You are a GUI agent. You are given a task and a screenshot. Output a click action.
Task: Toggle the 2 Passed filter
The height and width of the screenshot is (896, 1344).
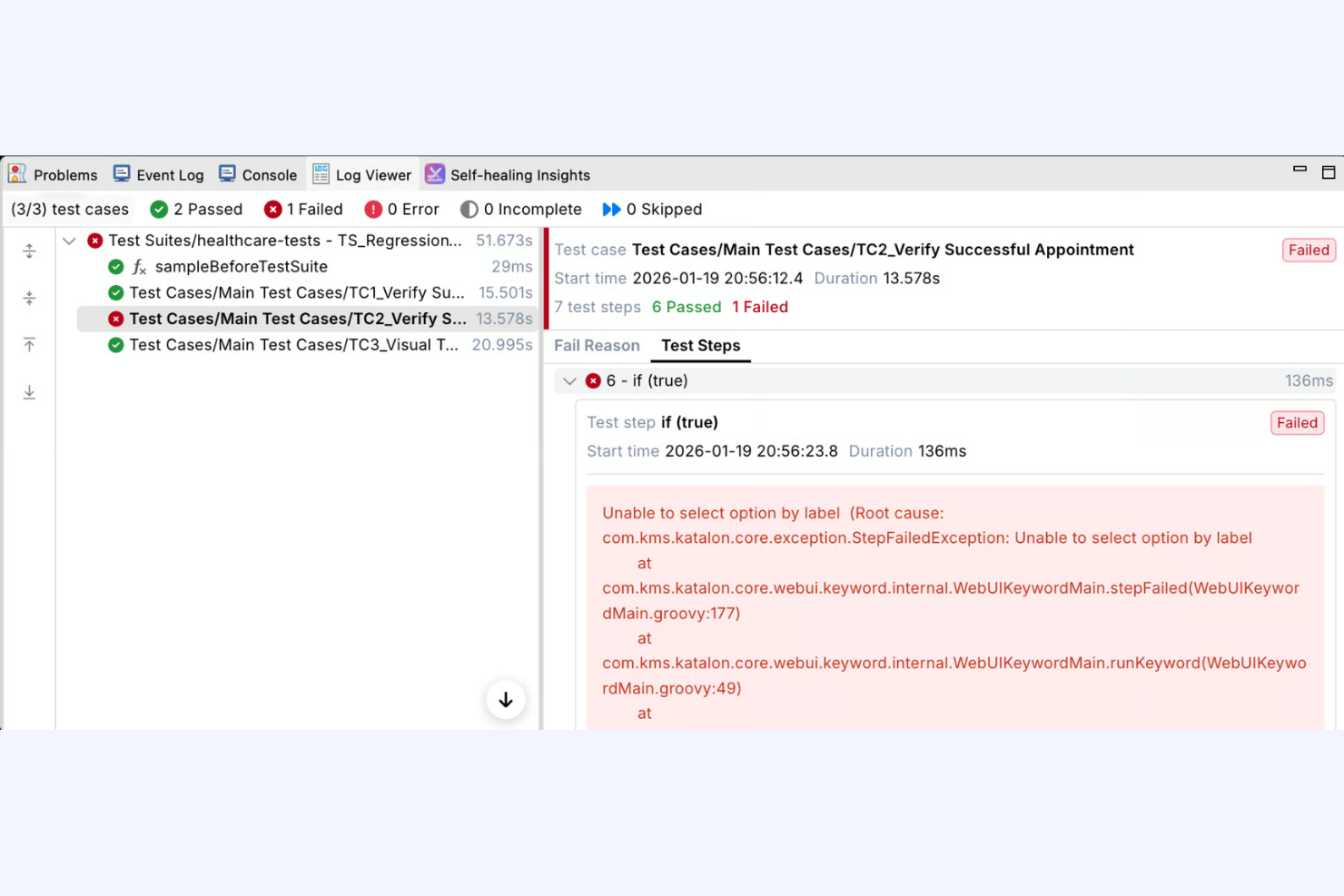tap(197, 210)
